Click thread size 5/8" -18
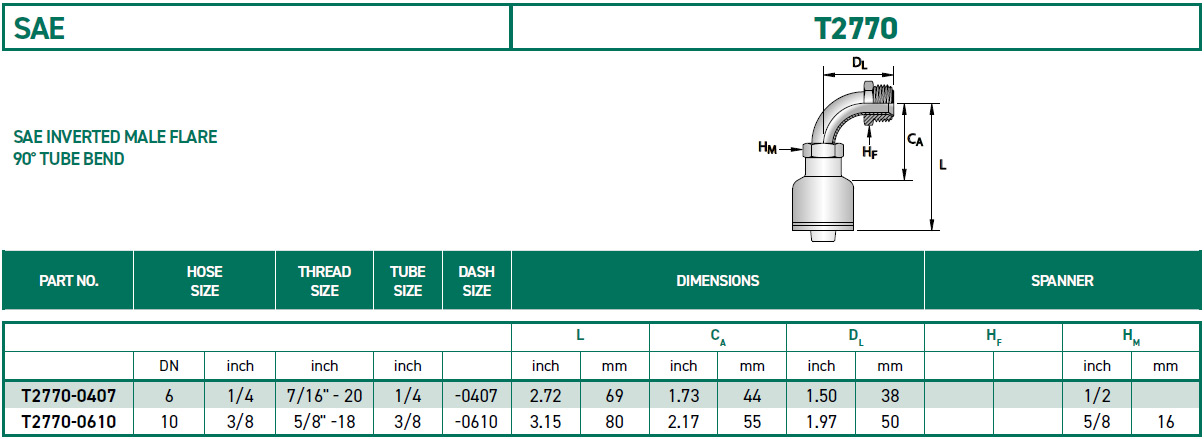1204x439 pixels. pyautogui.click(x=324, y=422)
